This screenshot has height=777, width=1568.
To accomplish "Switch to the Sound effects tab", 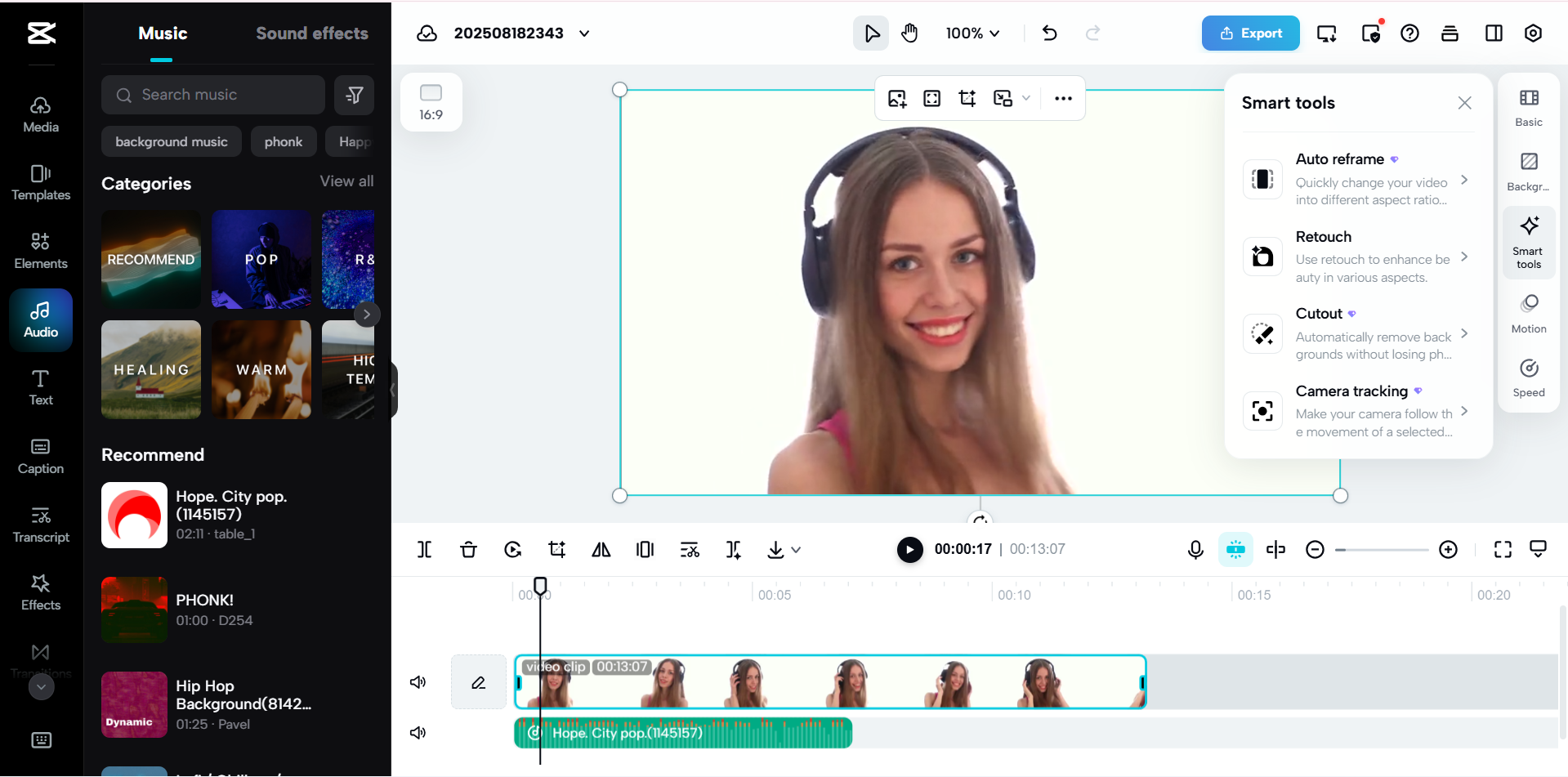I will (x=312, y=33).
